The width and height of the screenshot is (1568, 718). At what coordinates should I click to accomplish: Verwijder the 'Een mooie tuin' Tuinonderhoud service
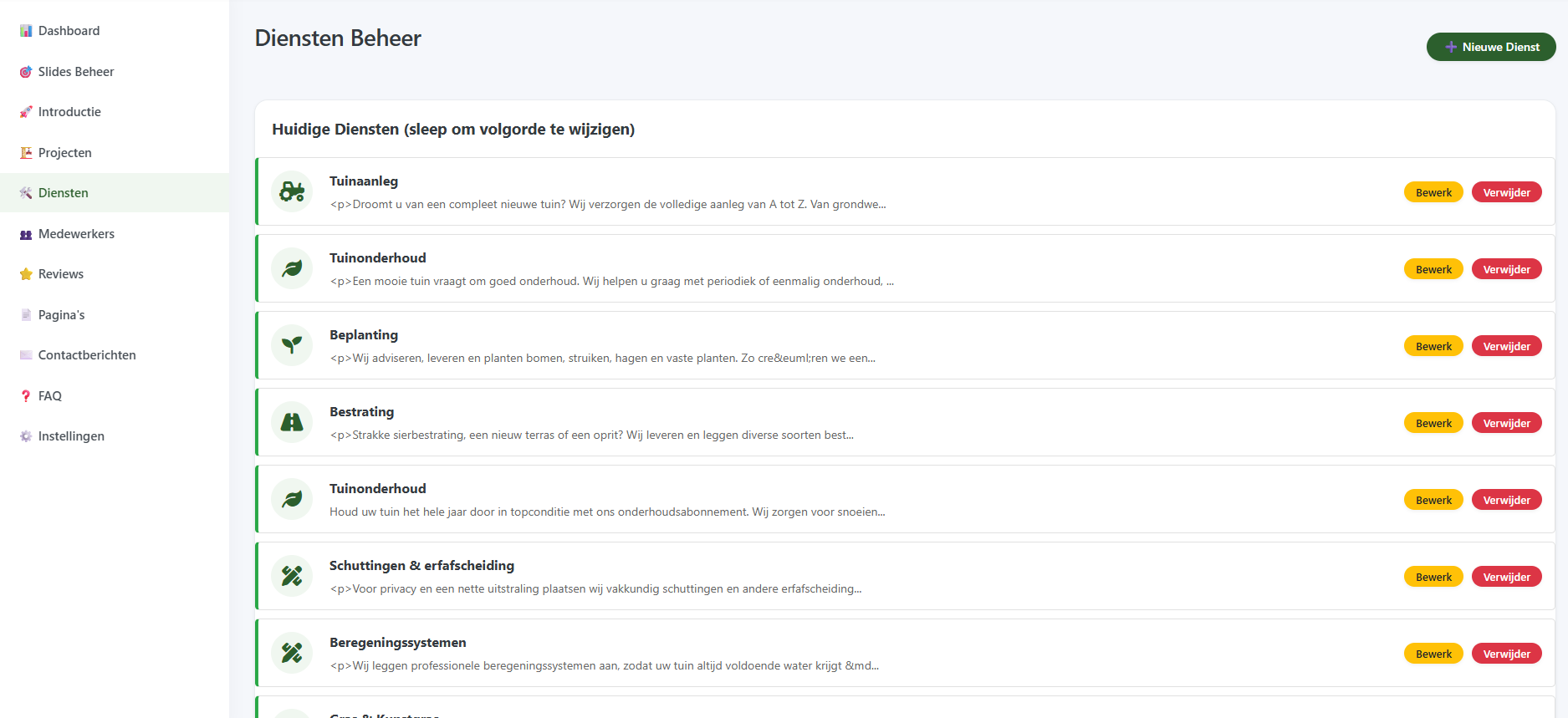pos(1506,269)
